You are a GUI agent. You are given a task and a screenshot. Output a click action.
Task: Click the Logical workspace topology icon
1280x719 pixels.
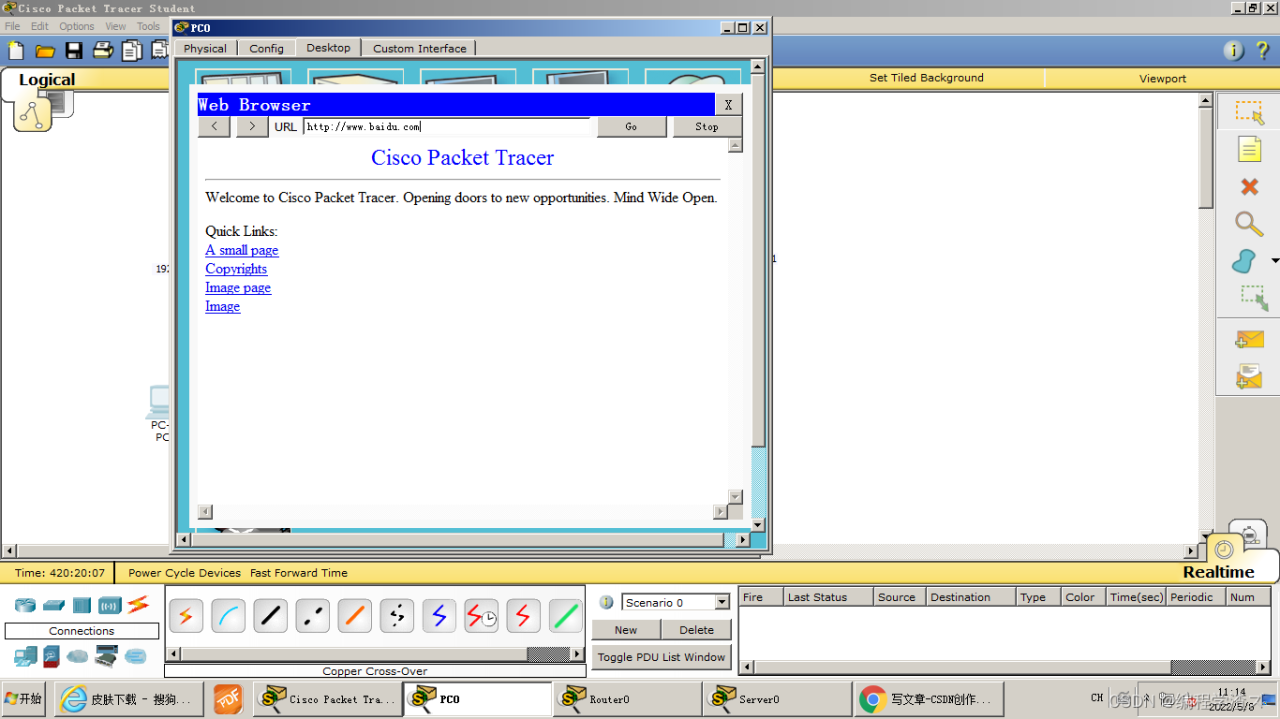(33, 114)
